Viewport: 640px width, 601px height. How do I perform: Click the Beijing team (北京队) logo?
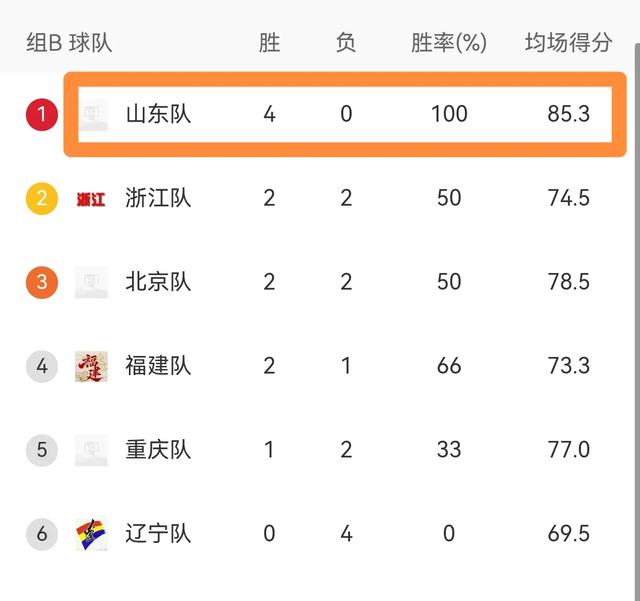click(x=91, y=282)
